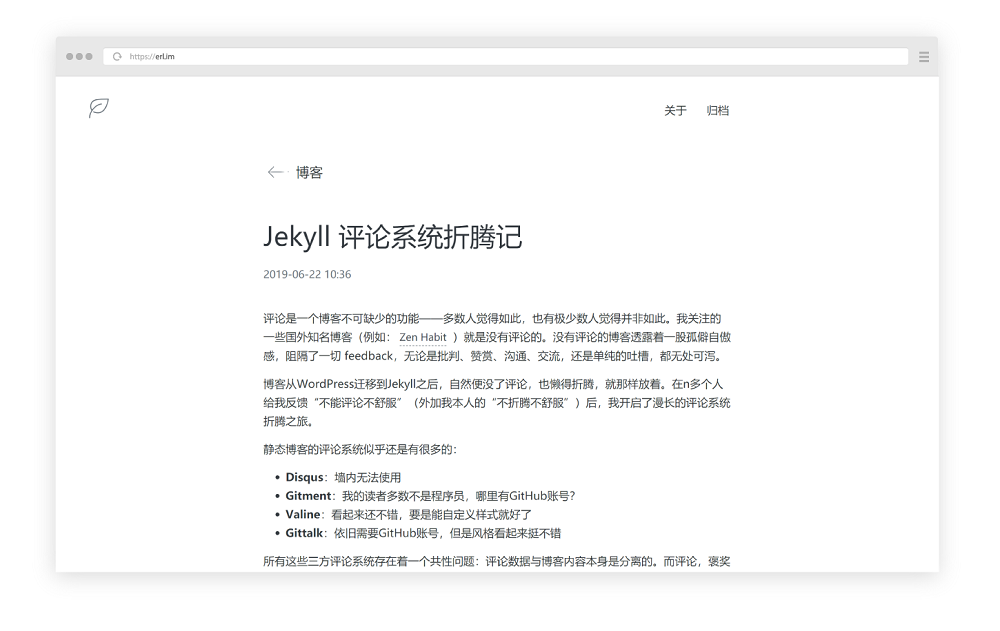Click the bolded Disqus list entry
This screenshot has height=631, width=1000.
[304, 477]
